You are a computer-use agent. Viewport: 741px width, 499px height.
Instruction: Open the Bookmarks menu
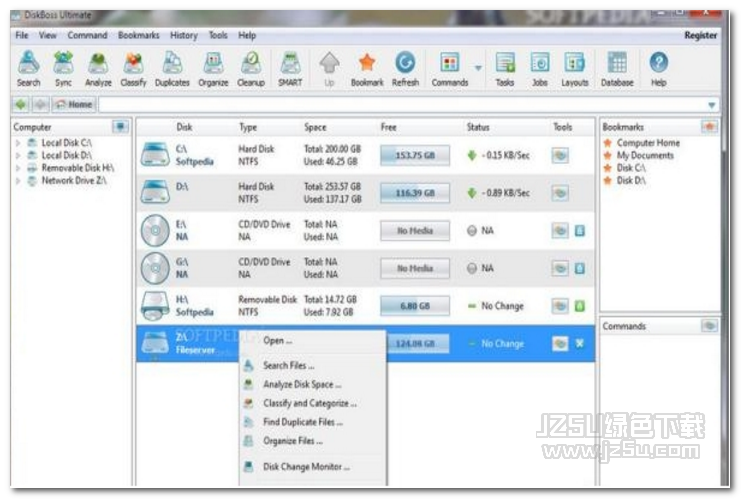[138, 35]
